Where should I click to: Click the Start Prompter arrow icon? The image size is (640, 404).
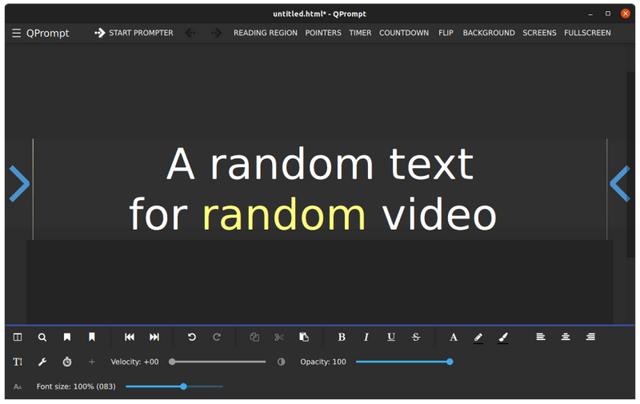100,33
